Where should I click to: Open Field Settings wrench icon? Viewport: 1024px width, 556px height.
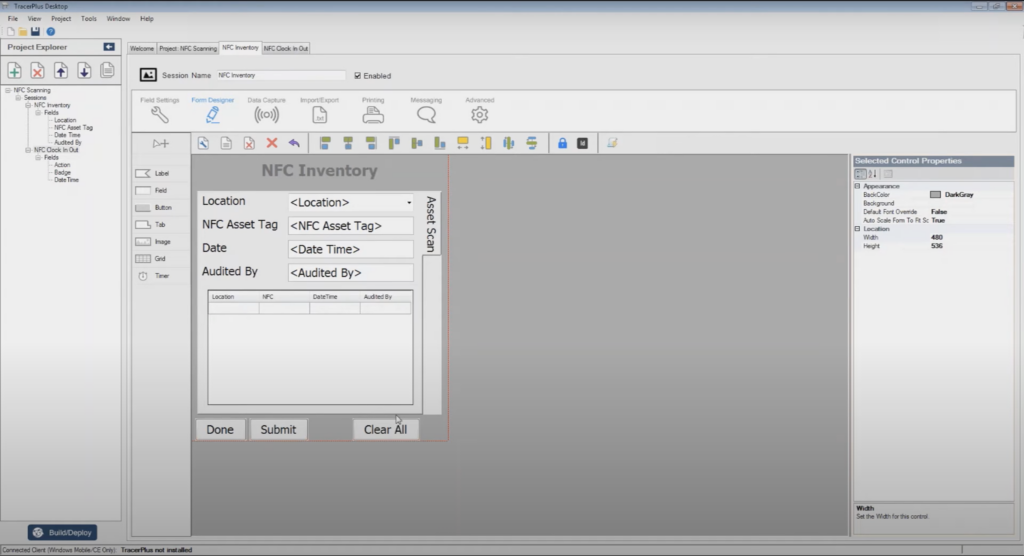pyautogui.click(x=160, y=115)
